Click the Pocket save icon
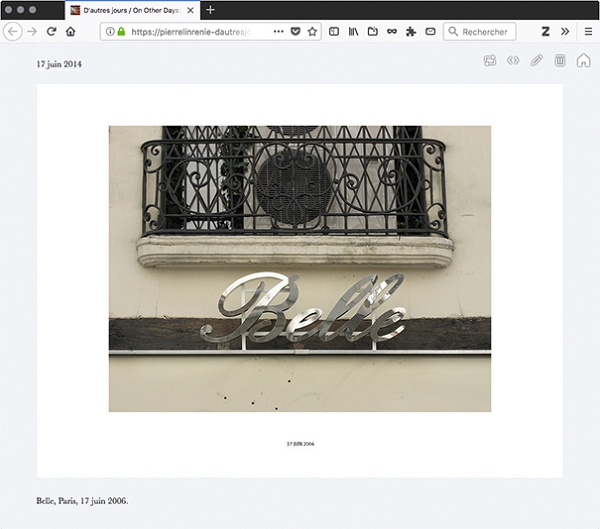 pos(295,32)
